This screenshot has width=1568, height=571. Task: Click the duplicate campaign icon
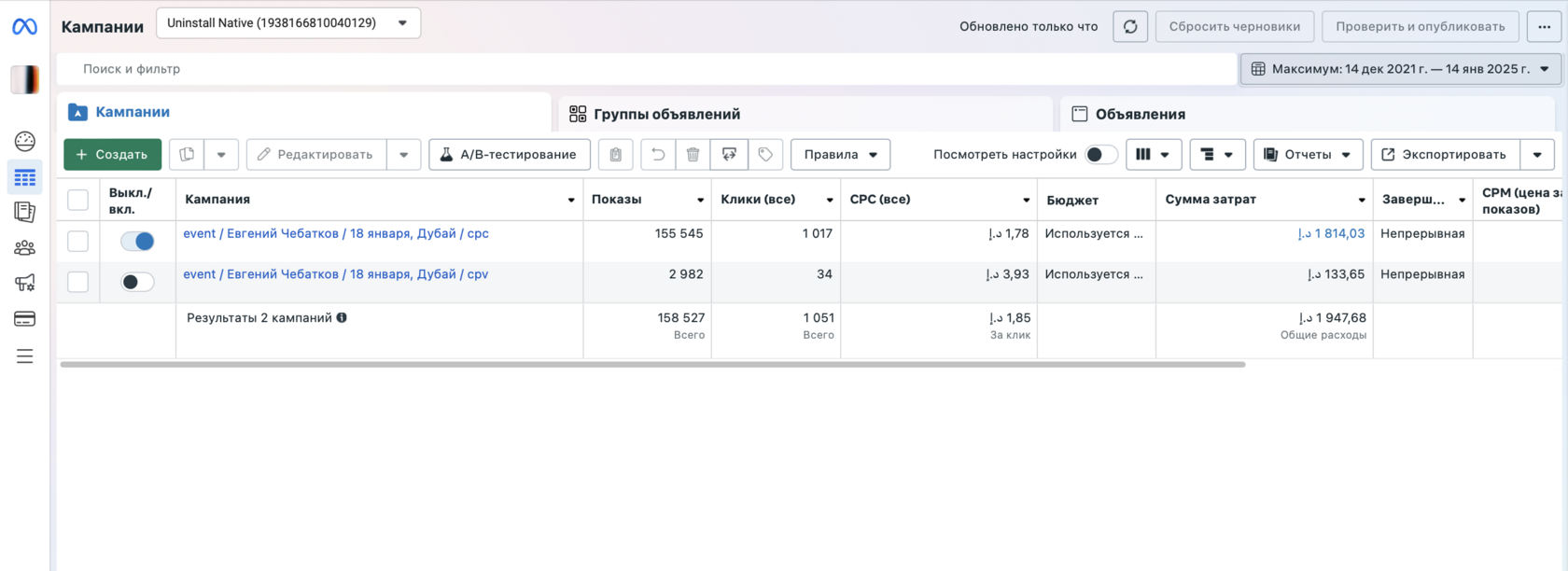click(x=187, y=155)
